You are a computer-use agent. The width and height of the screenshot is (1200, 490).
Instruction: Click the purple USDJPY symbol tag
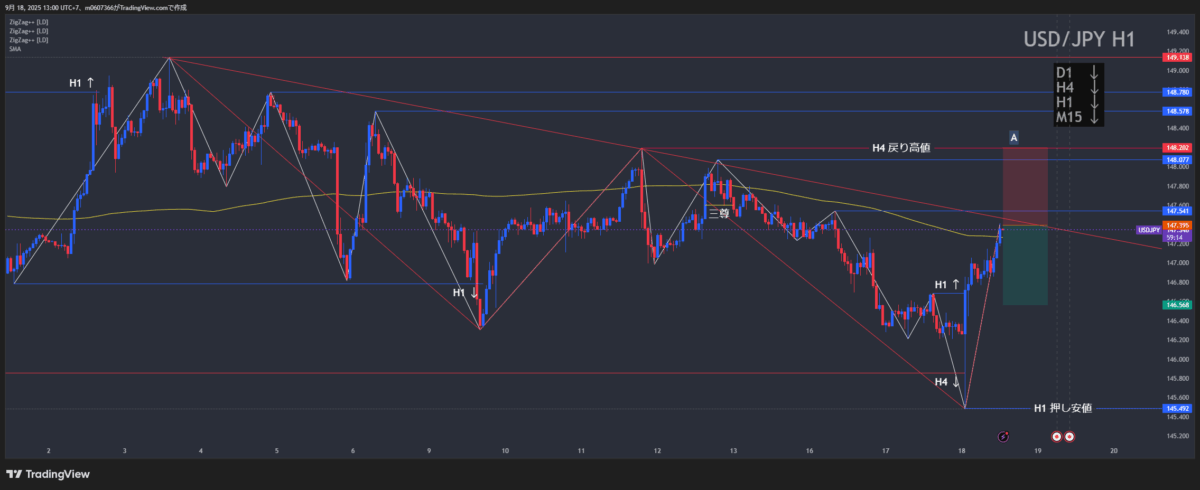(x=1149, y=229)
